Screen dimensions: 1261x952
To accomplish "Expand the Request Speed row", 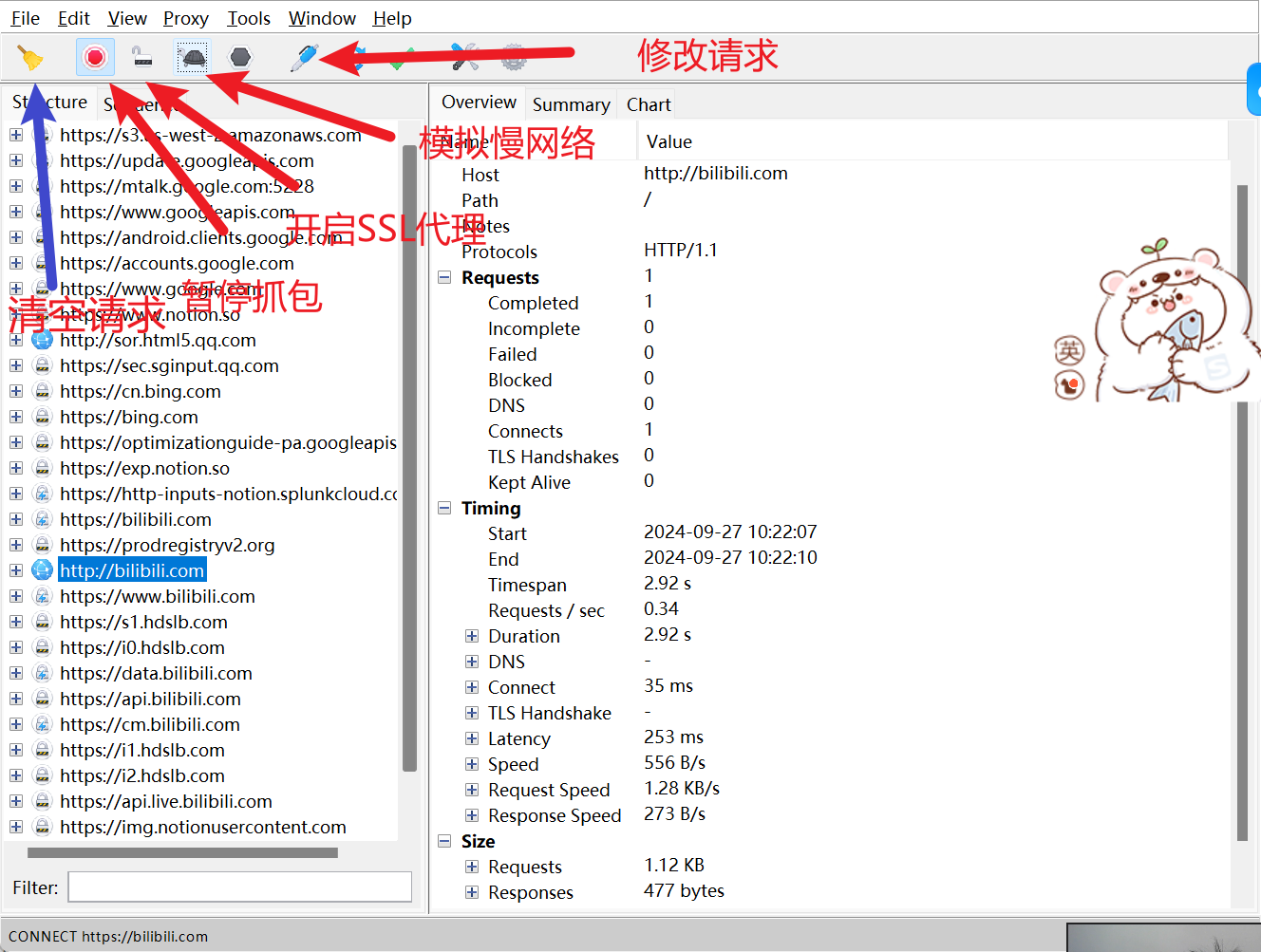I will 472,790.
